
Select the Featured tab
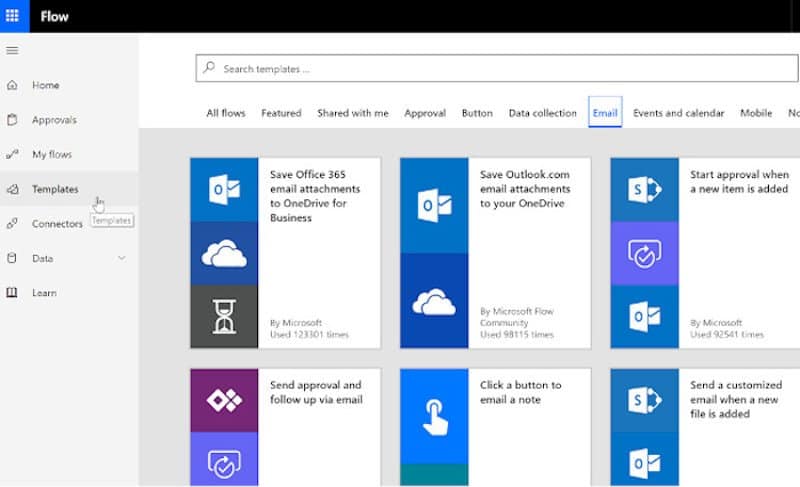[x=281, y=113]
